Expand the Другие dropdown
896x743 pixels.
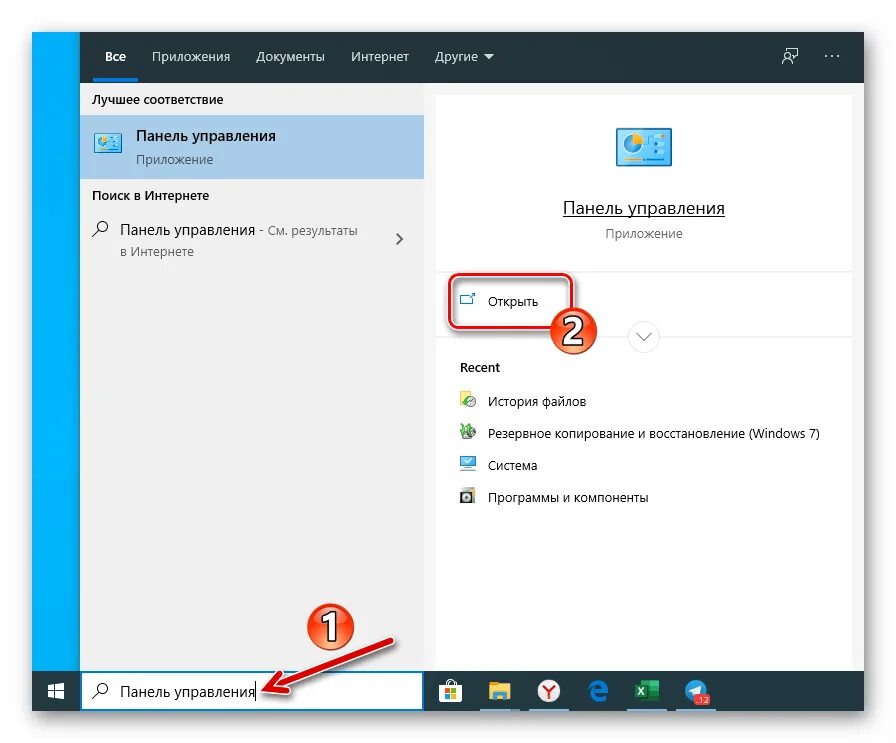(x=464, y=57)
